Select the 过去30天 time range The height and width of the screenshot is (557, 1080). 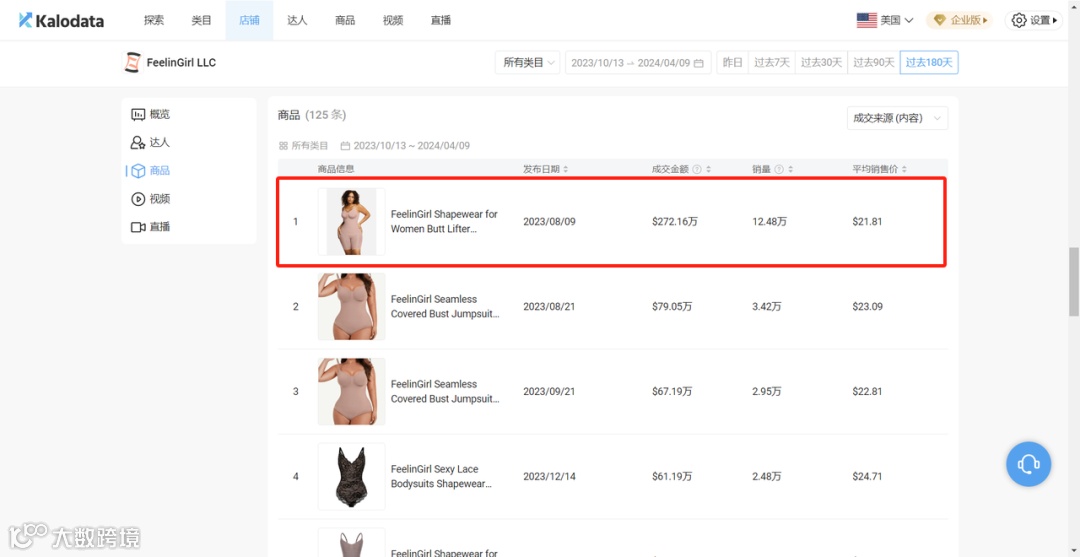(x=821, y=63)
